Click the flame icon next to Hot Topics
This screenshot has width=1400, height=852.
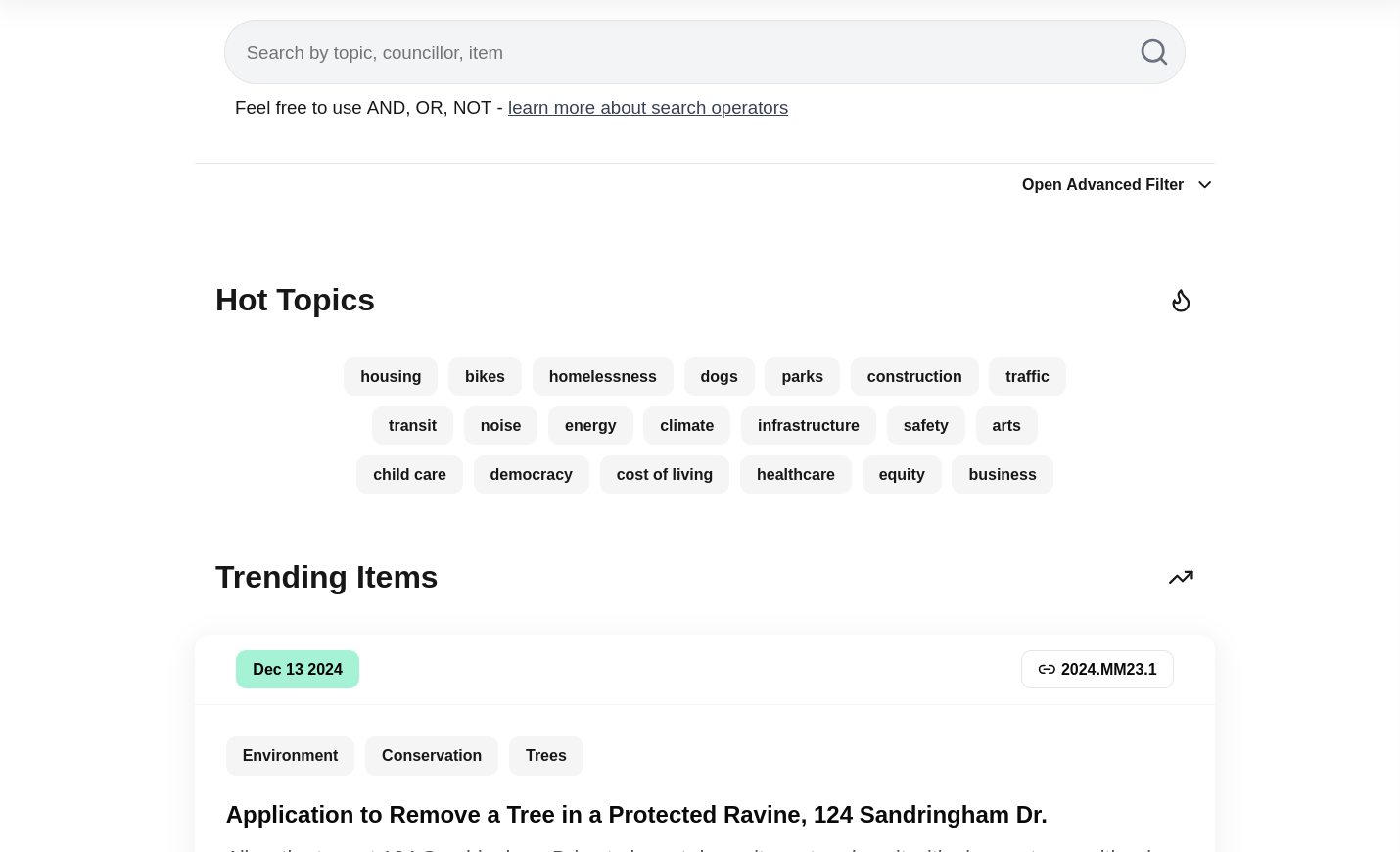click(1181, 300)
